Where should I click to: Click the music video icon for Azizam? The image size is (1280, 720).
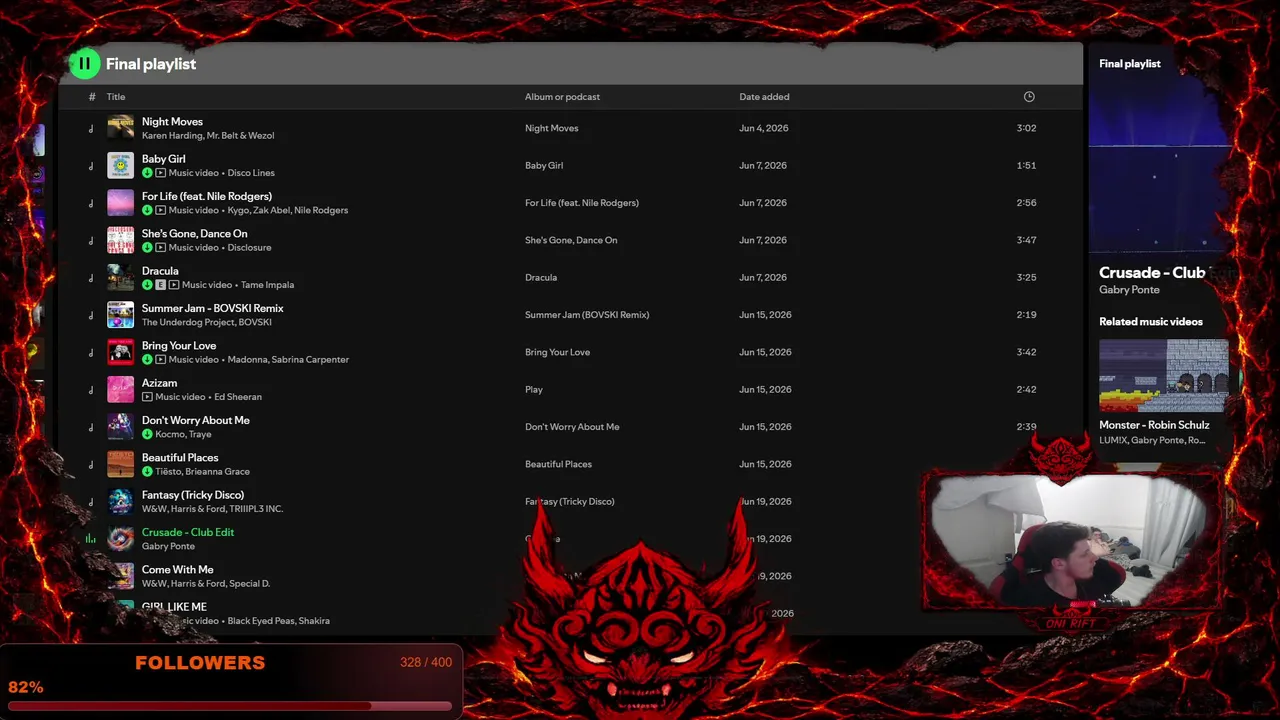(x=147, y=397)
